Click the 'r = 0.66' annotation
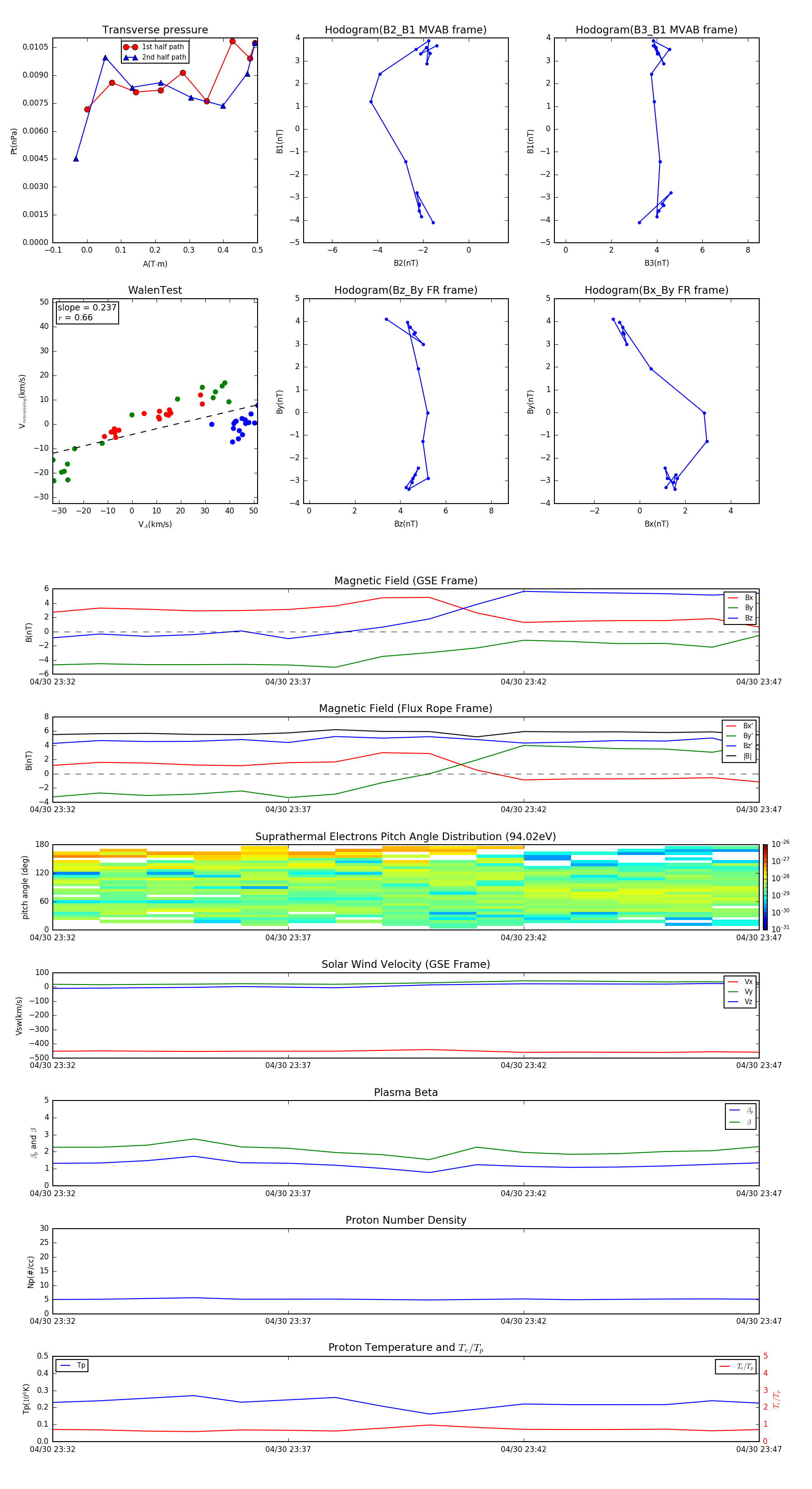 point(75,317)
